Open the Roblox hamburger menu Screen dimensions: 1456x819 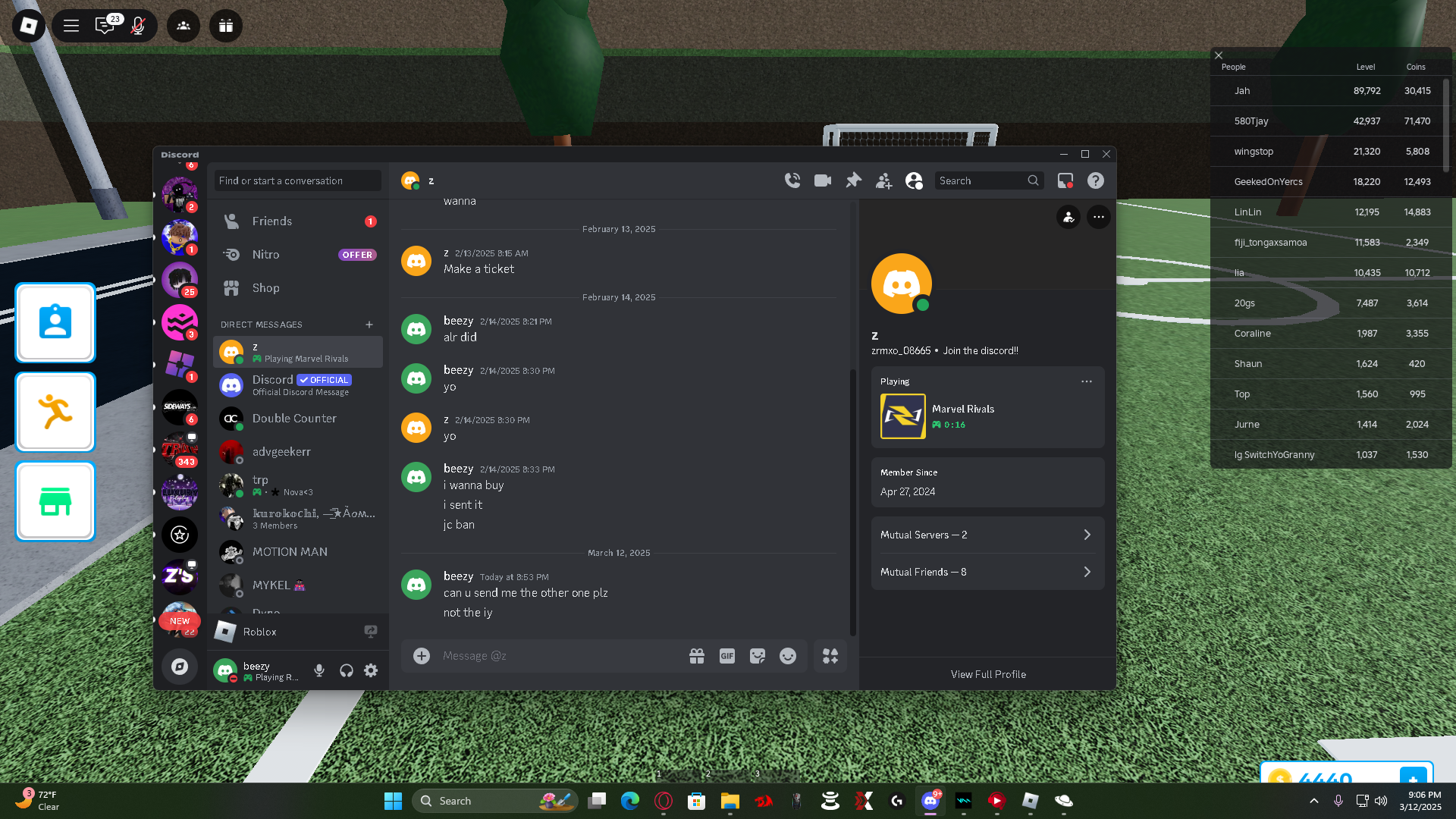pyautogui.click(x=71, y=26)
